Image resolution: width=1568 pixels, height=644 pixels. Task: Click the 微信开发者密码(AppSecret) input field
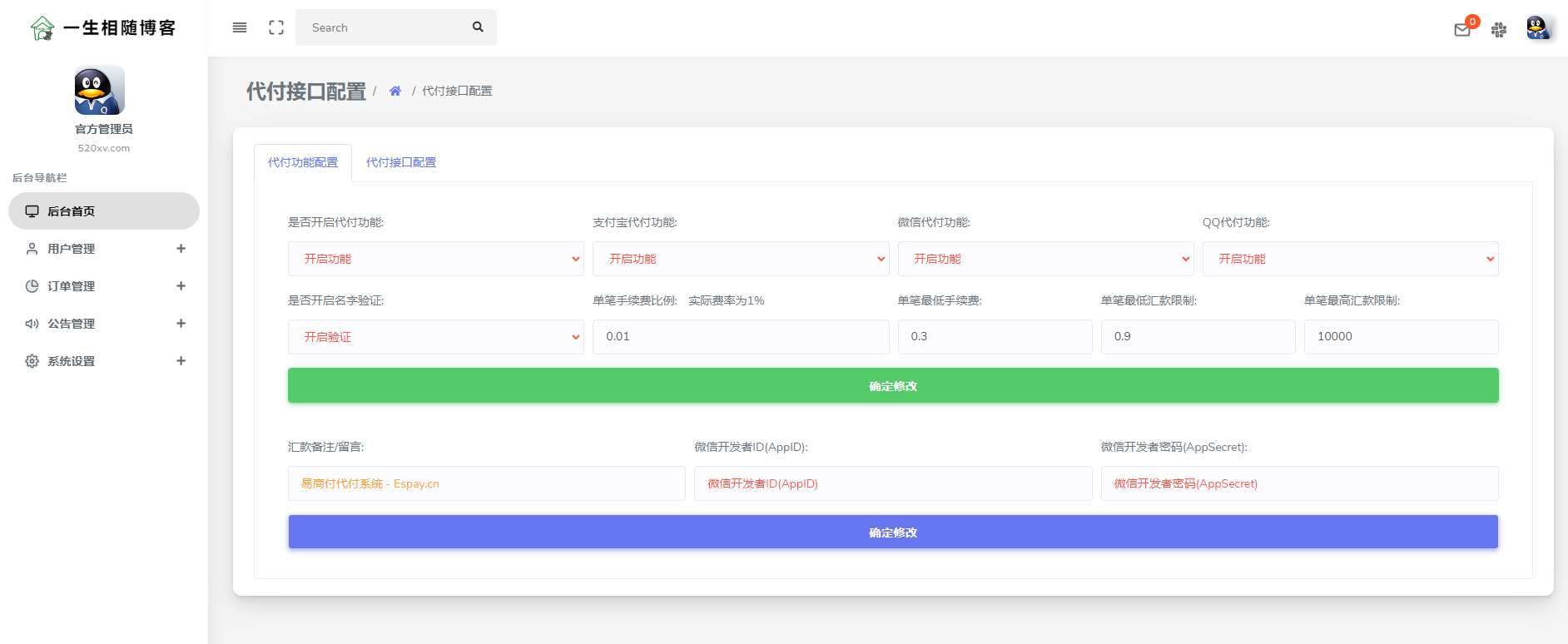pyautogui.click(x=1299, y=483)
